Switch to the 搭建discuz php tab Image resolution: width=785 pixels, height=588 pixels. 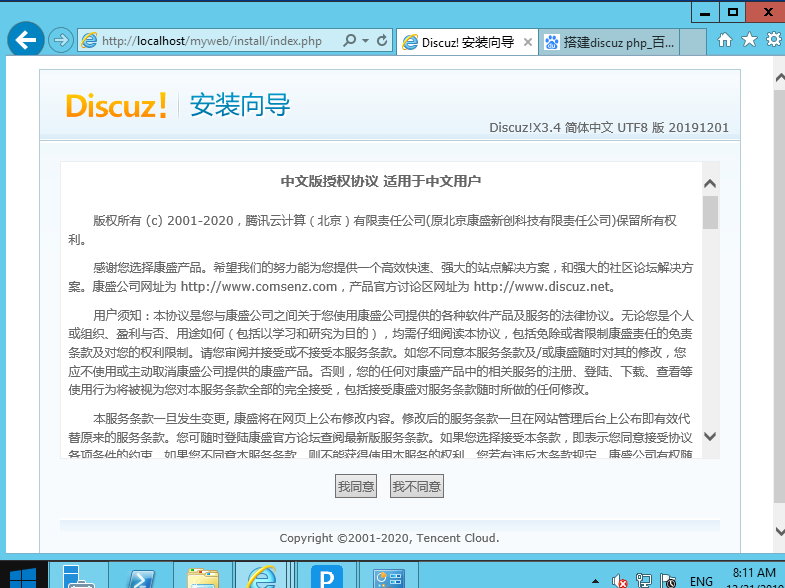click(610, 42)
